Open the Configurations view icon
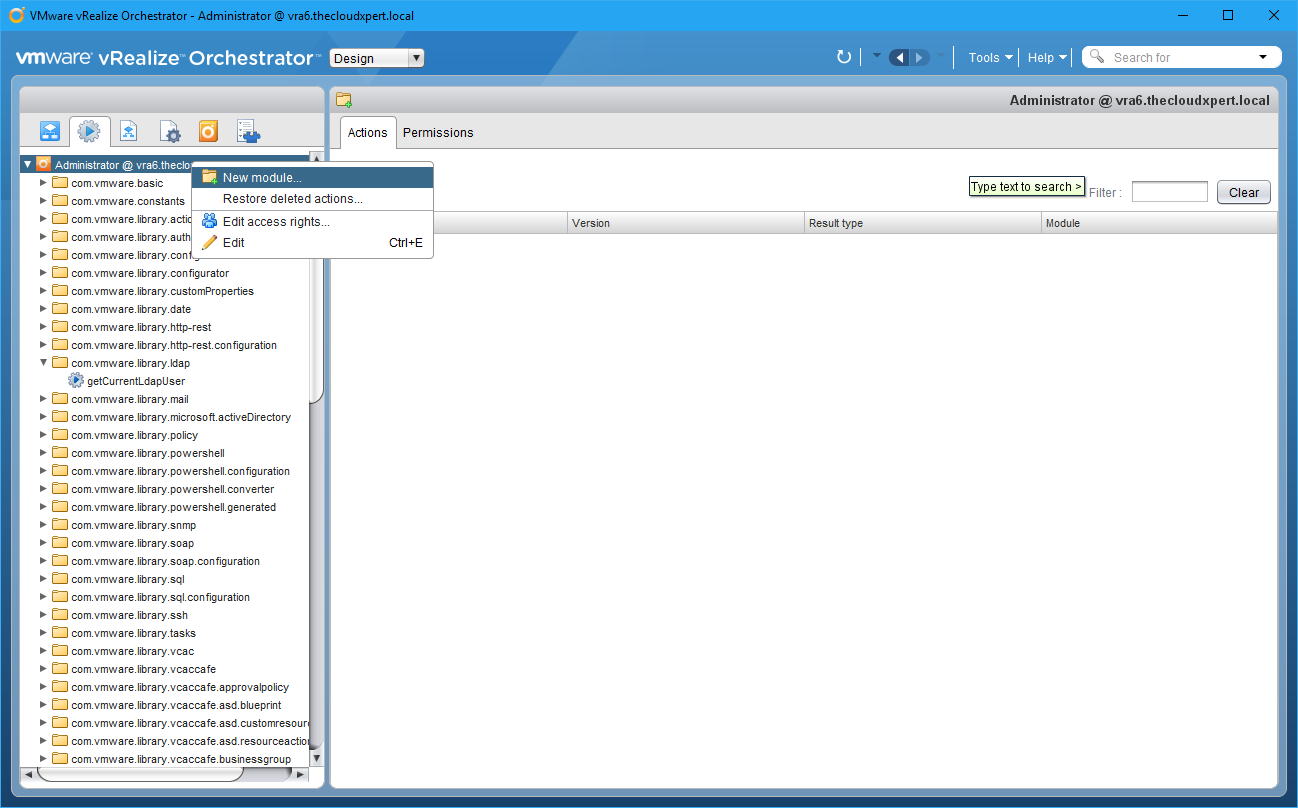1298x808 pixels. tap(170, 131)
